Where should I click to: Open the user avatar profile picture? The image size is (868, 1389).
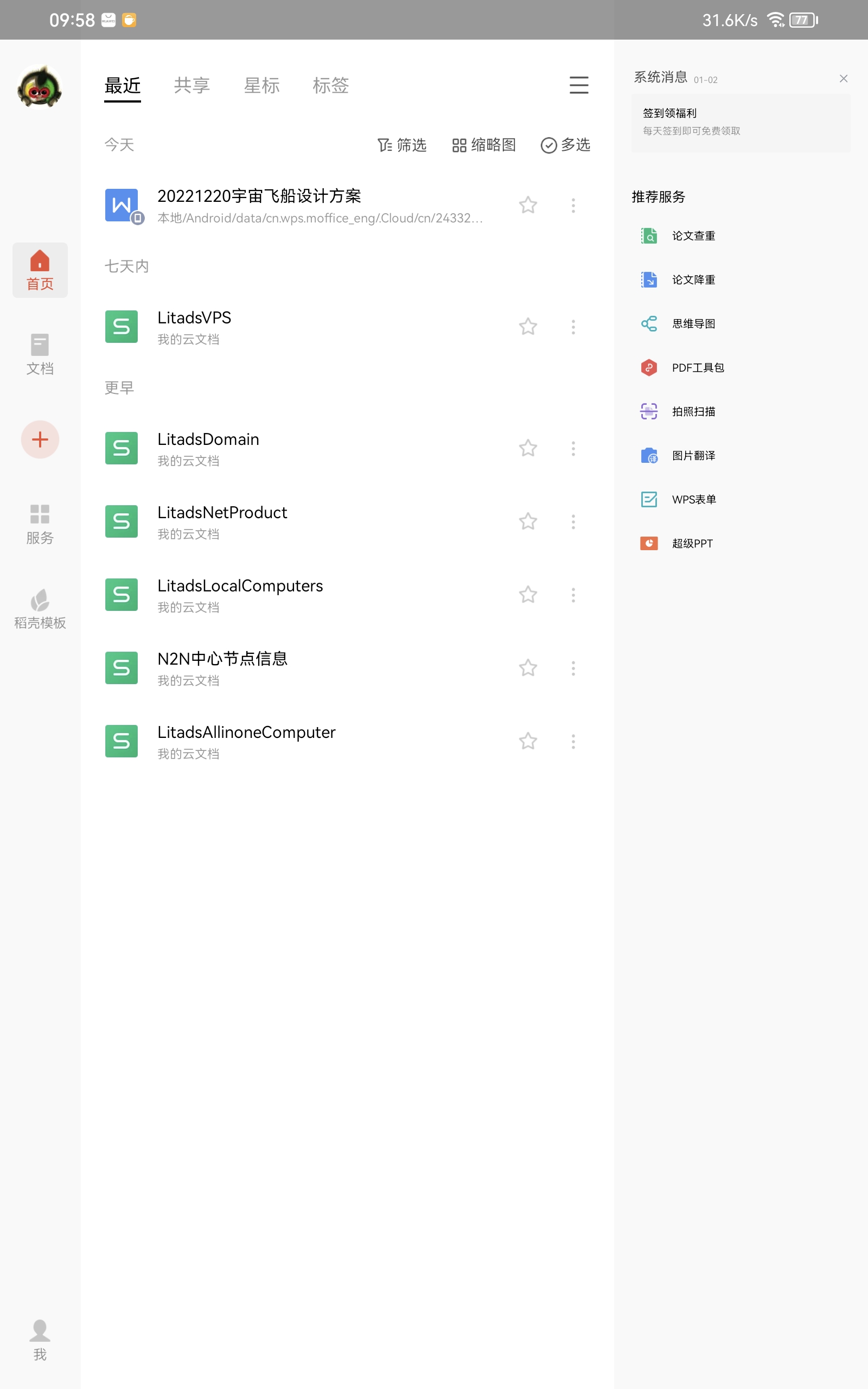click(40, 87)
